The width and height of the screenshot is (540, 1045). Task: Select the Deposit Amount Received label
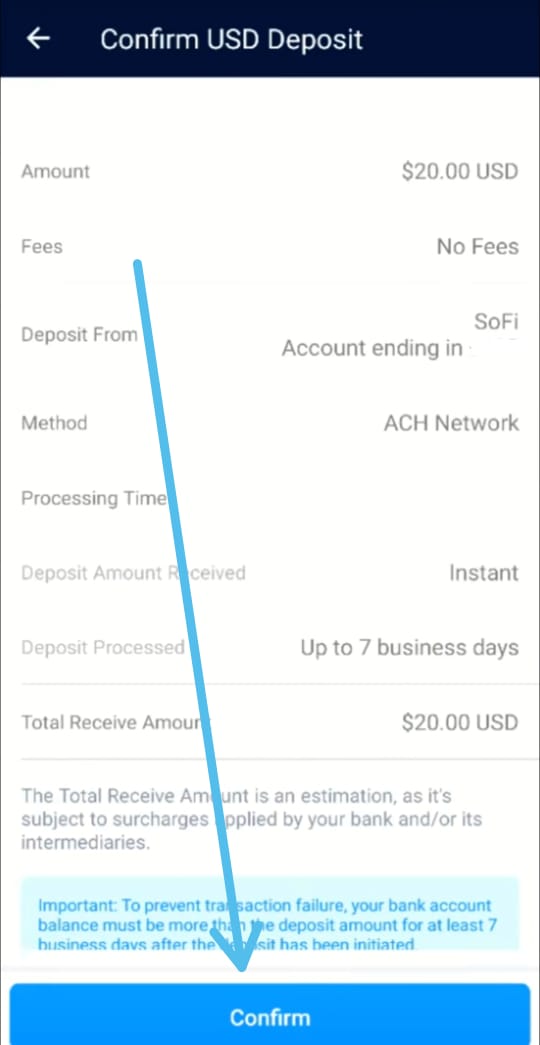pos(133,573)
